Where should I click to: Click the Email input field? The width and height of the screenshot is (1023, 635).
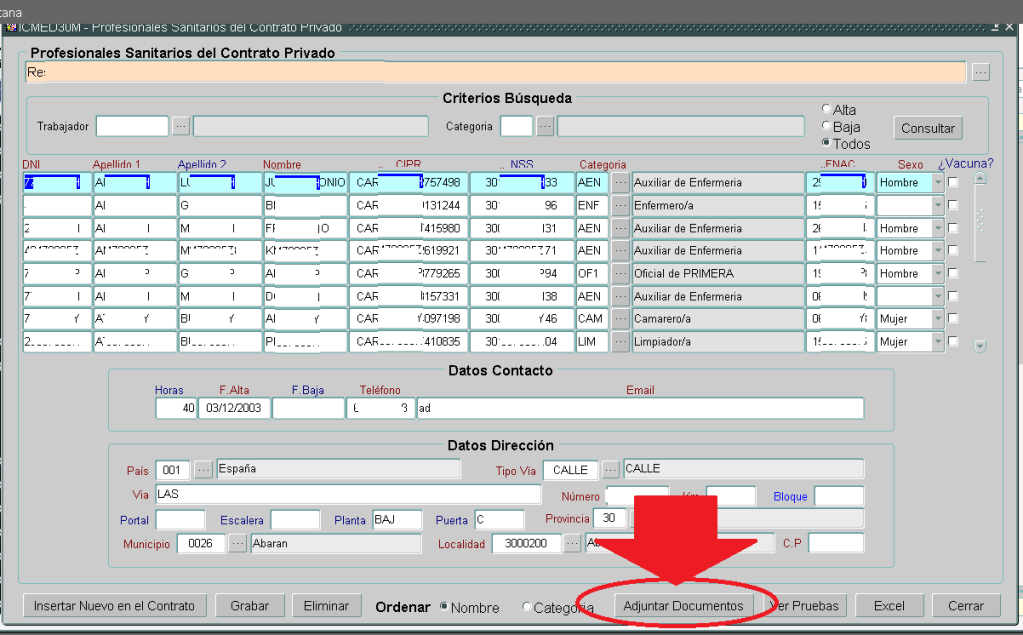point(640,408)
